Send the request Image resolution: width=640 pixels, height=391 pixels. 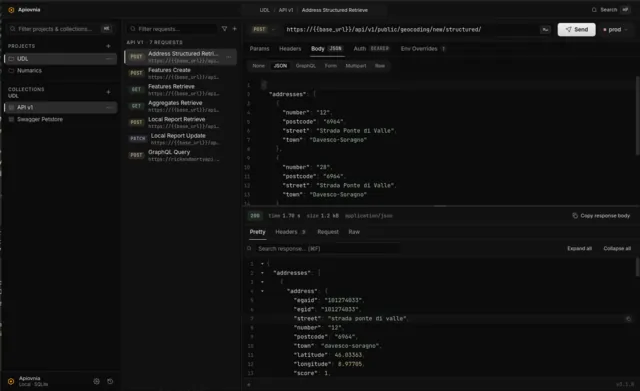pyautogui.click(x=576, y=29)
